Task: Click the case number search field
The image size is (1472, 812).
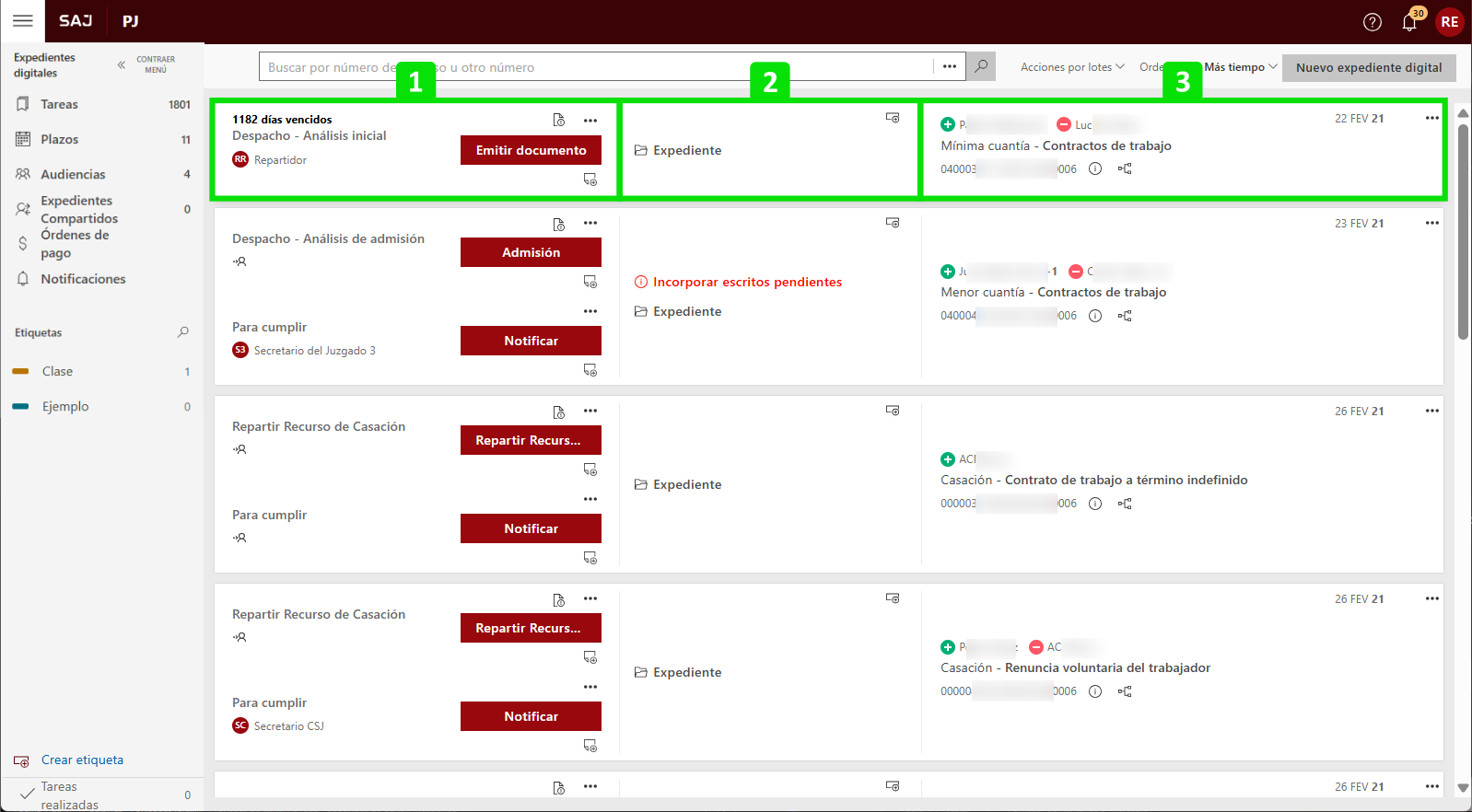Action: tap(590, 67)
